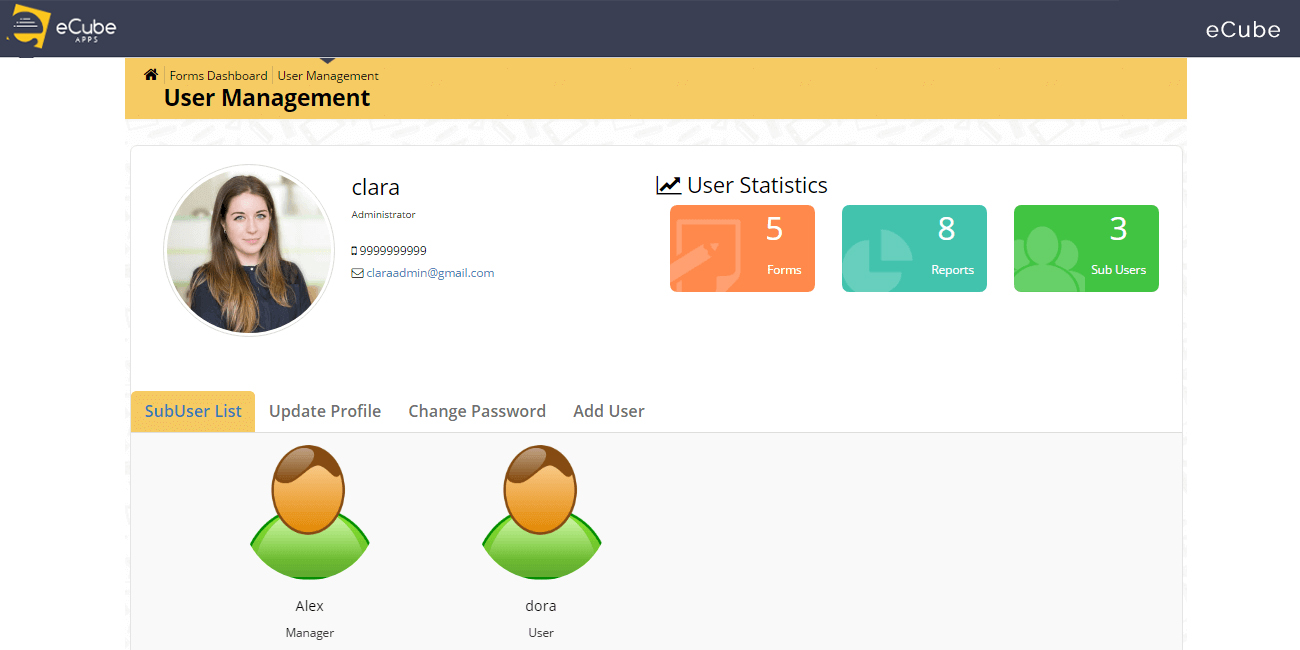Screen dimensions: 1300x650
Task: Open the orange Forms statistics tile
Action: pos(742,248)
